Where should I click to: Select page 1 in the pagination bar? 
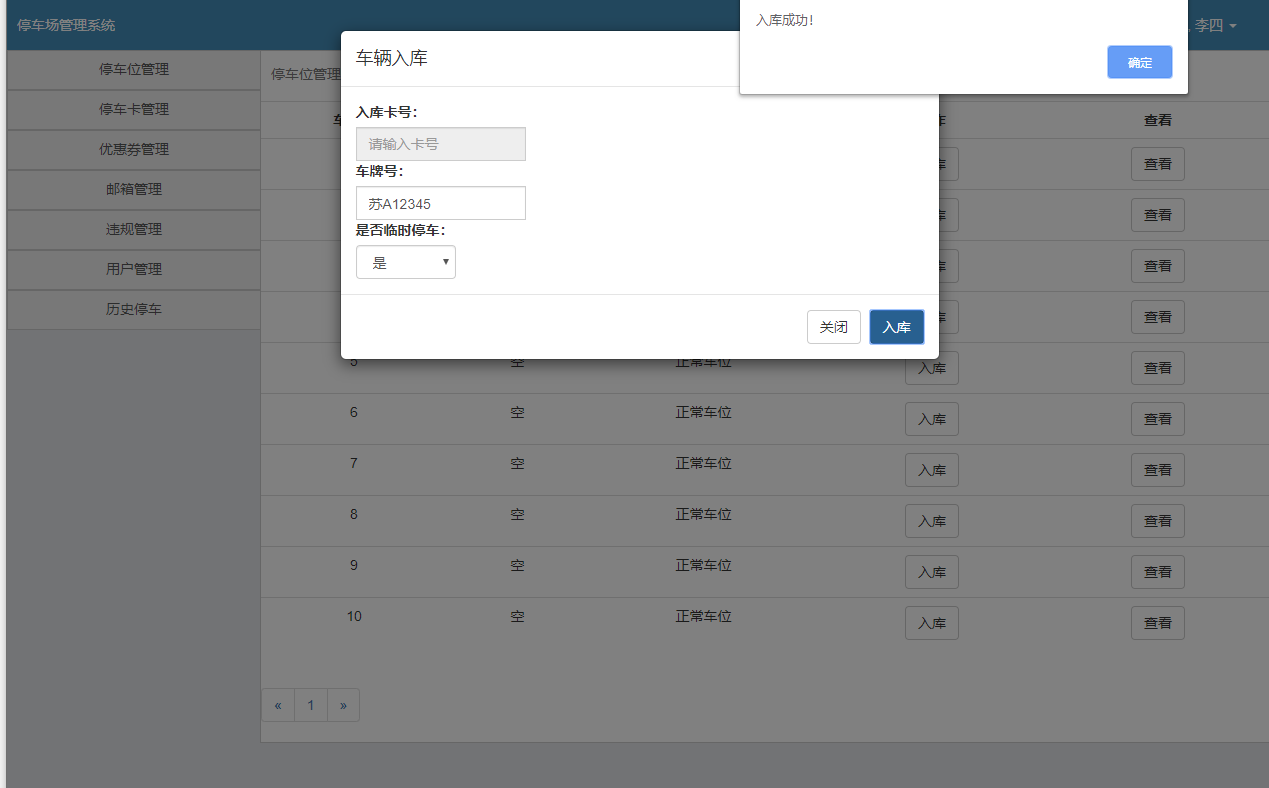click(310, 705)
